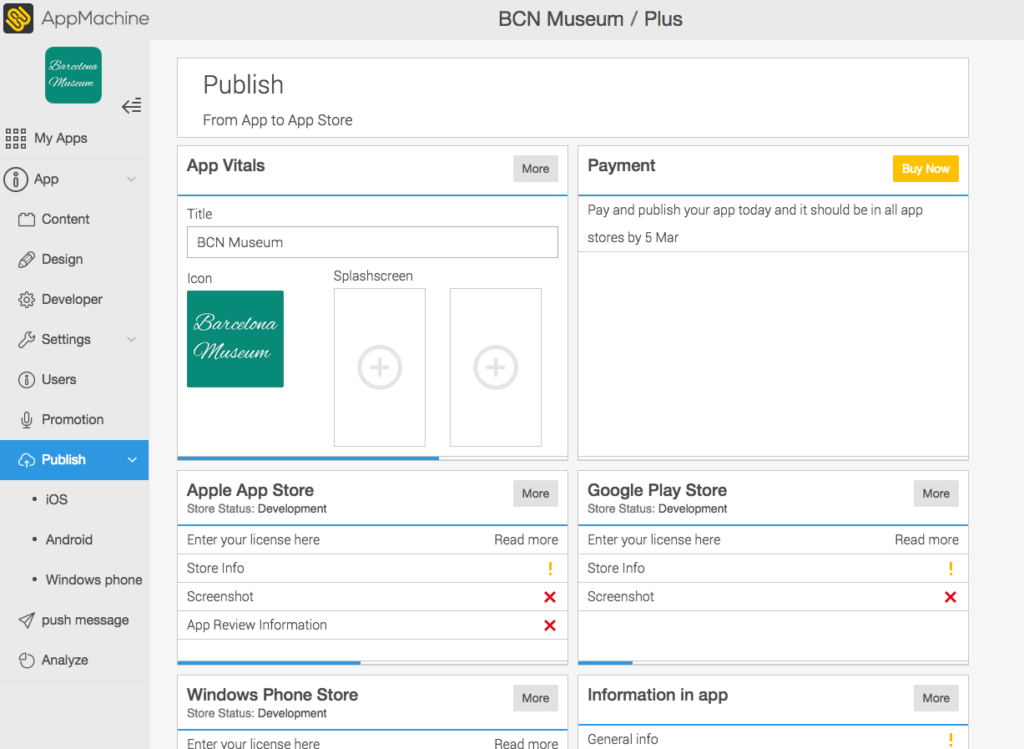Click the Google Play Store progress bar
Viewport: 1024px width, 749px height.
click(773, 663)
